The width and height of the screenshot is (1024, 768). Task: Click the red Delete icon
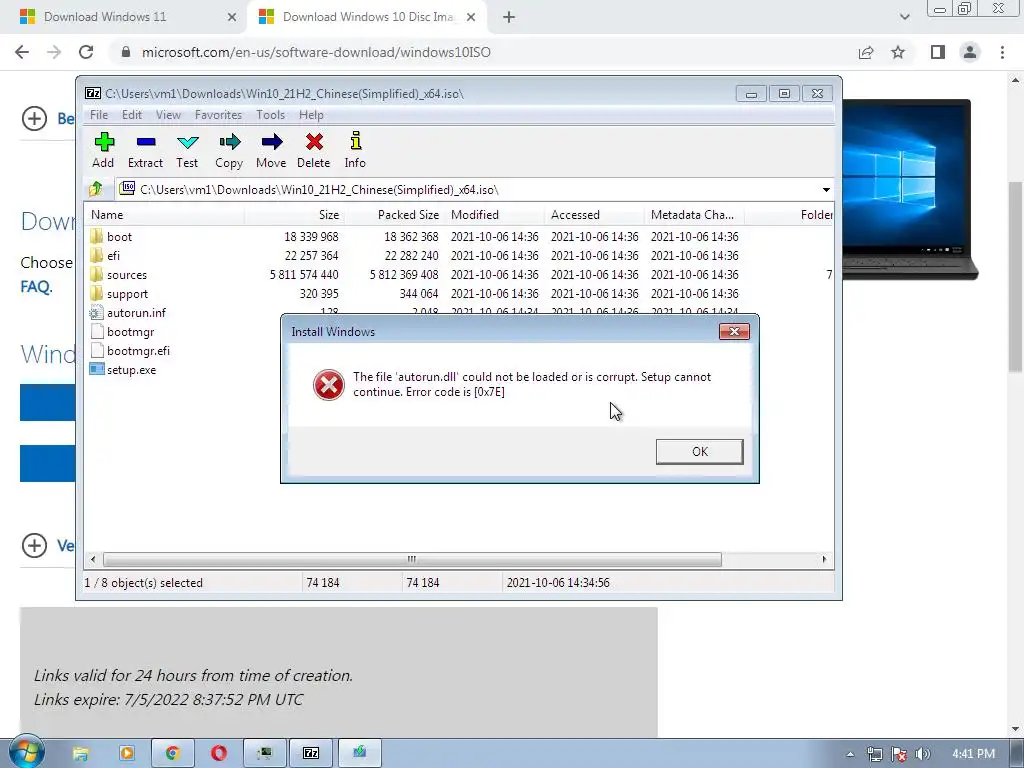313,150
